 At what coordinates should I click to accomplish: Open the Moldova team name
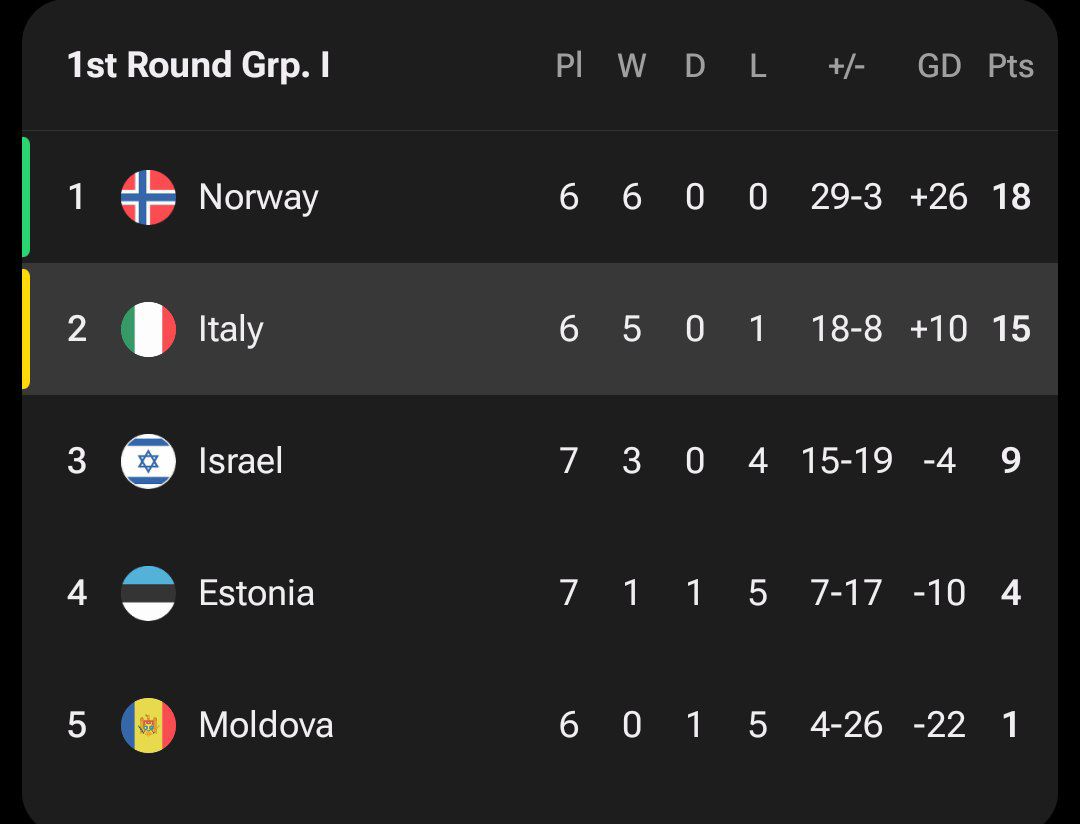tap(266, 725)
